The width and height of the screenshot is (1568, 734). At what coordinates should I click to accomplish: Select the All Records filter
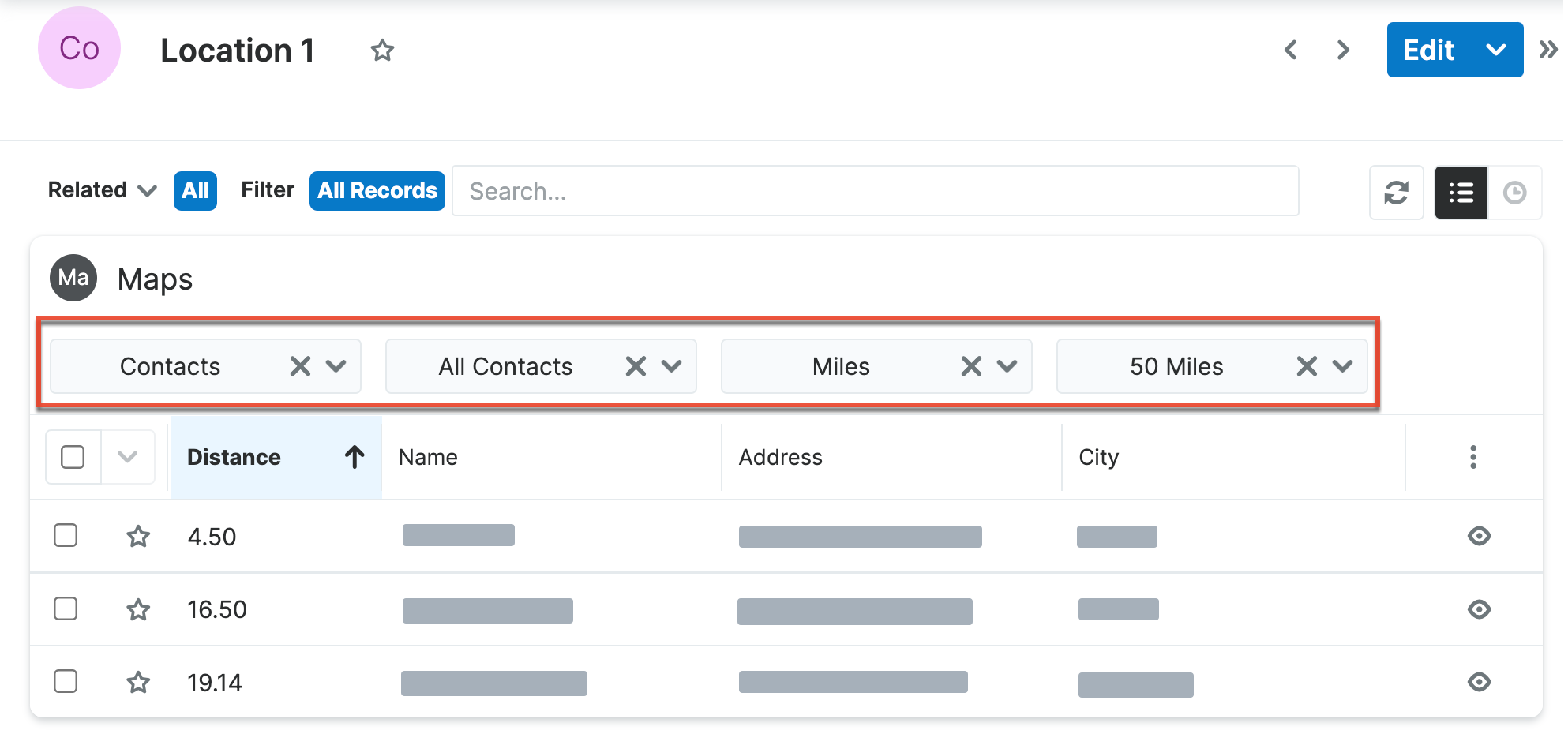(x=377, y=190)
